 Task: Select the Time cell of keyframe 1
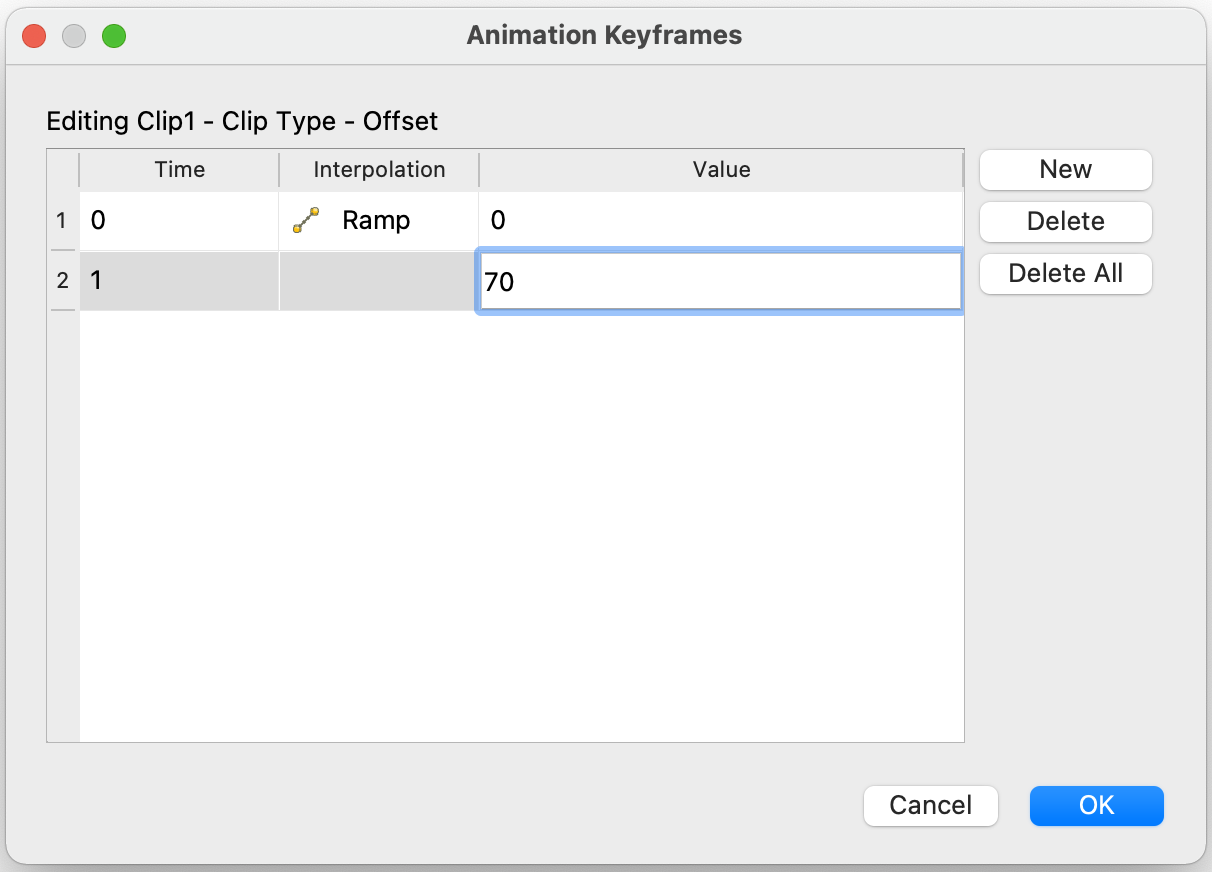(179, 221)
